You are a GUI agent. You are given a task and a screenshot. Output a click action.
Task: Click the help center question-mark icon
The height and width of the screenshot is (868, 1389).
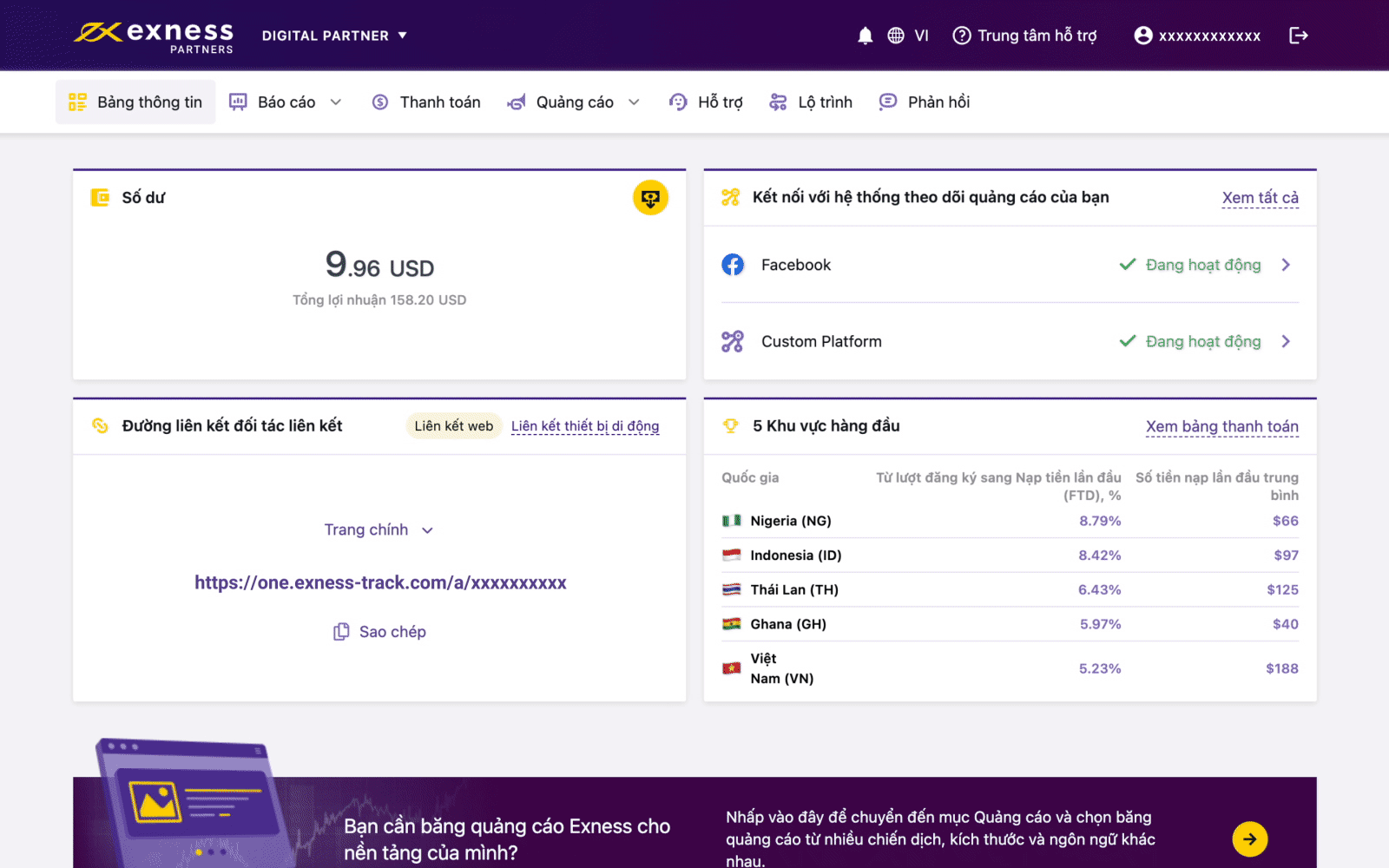click(x=961, y=36)
